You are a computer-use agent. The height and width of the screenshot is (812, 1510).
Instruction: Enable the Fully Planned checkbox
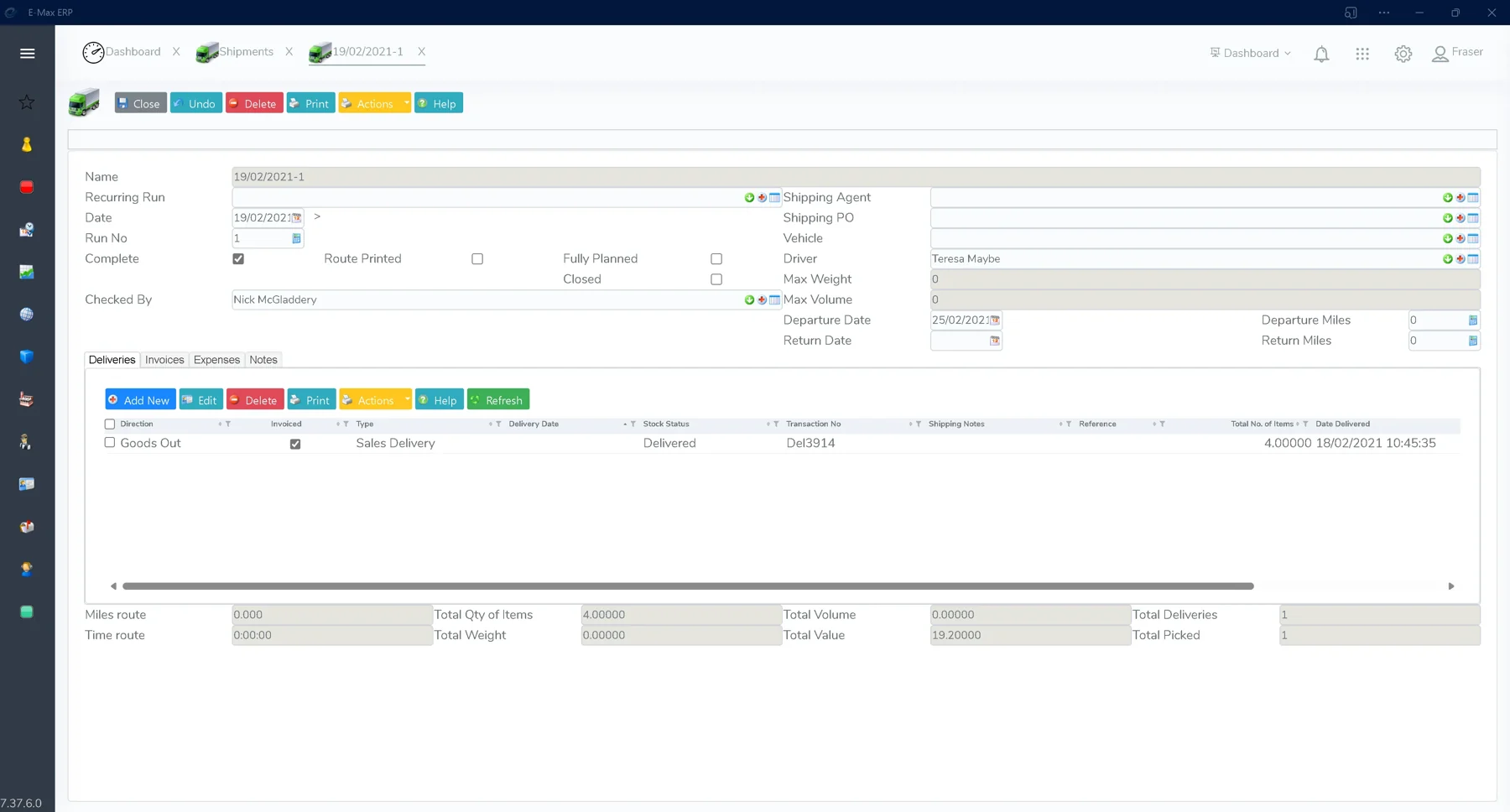(716, 259)
